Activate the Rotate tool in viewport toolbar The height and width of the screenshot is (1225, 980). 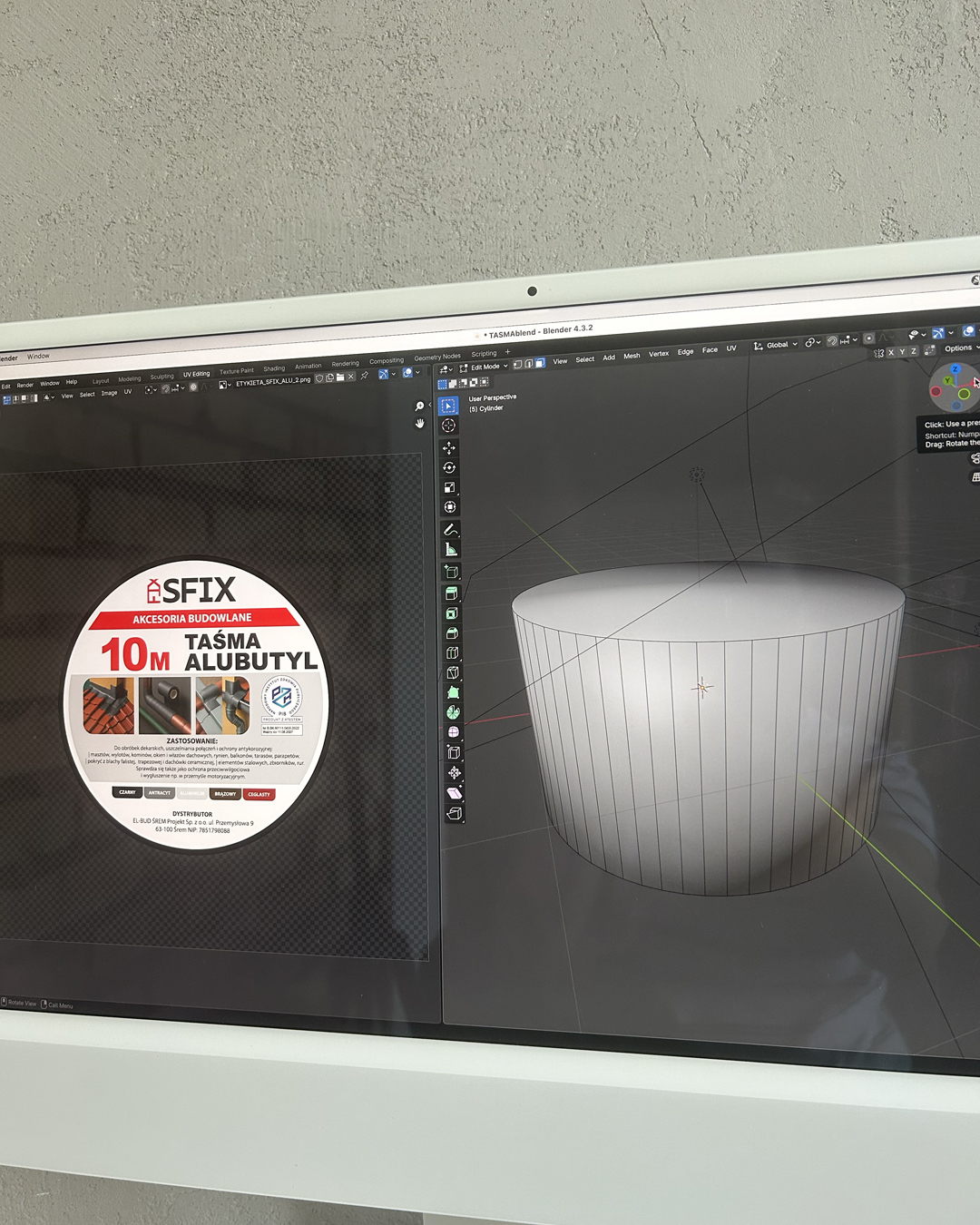(x=449, y=467)
